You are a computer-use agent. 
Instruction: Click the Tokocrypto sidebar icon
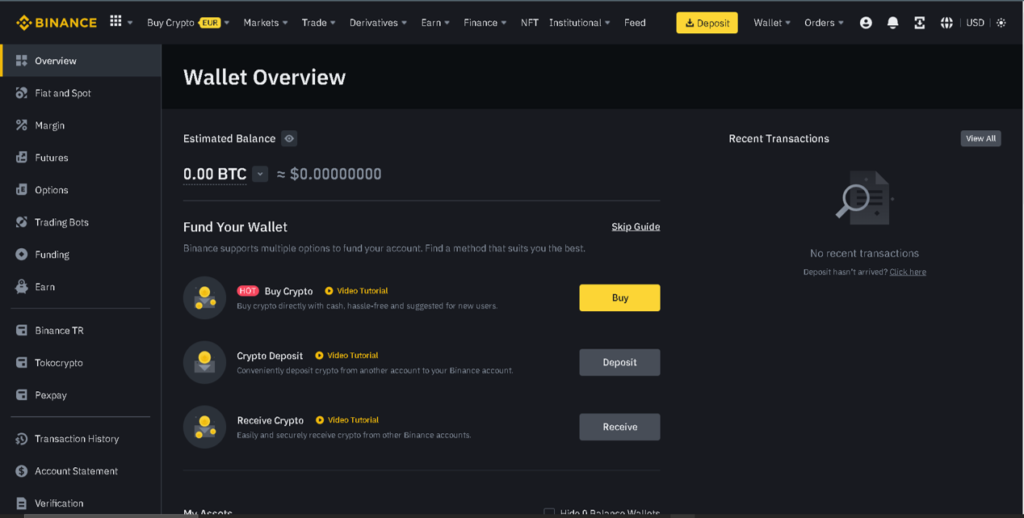coord(22,363)
